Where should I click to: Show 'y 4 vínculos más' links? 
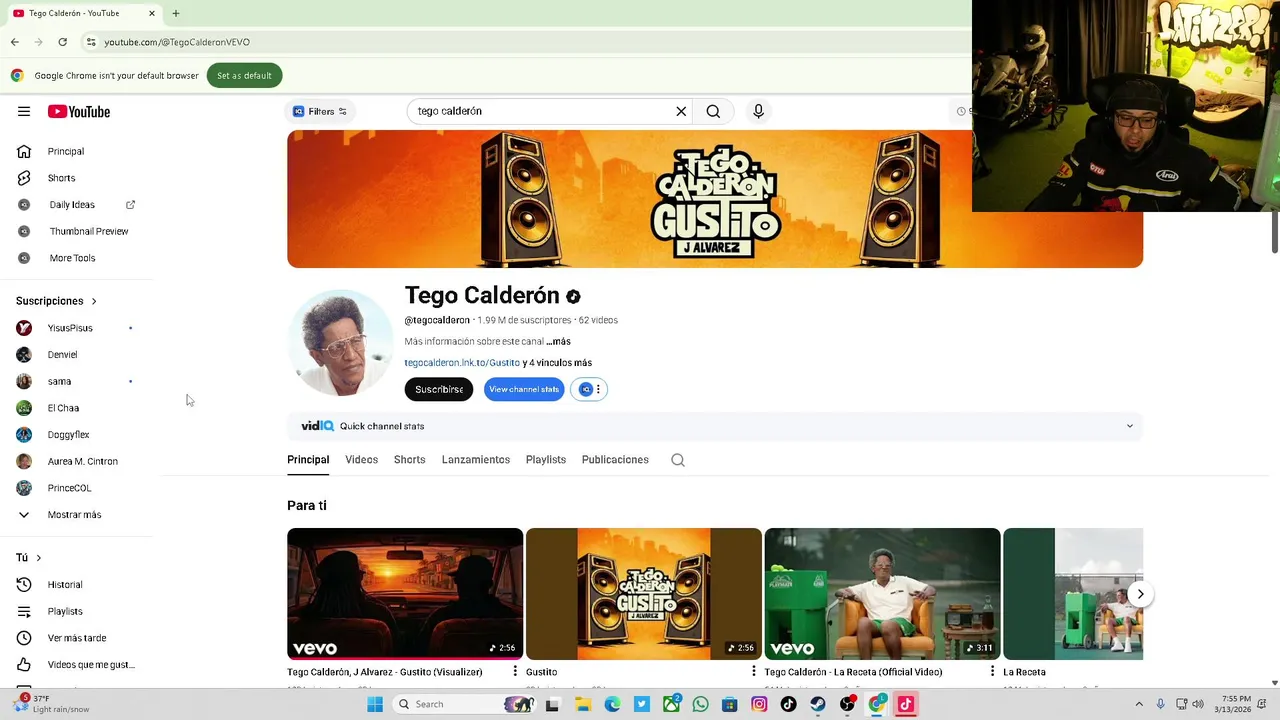point(557,363)
